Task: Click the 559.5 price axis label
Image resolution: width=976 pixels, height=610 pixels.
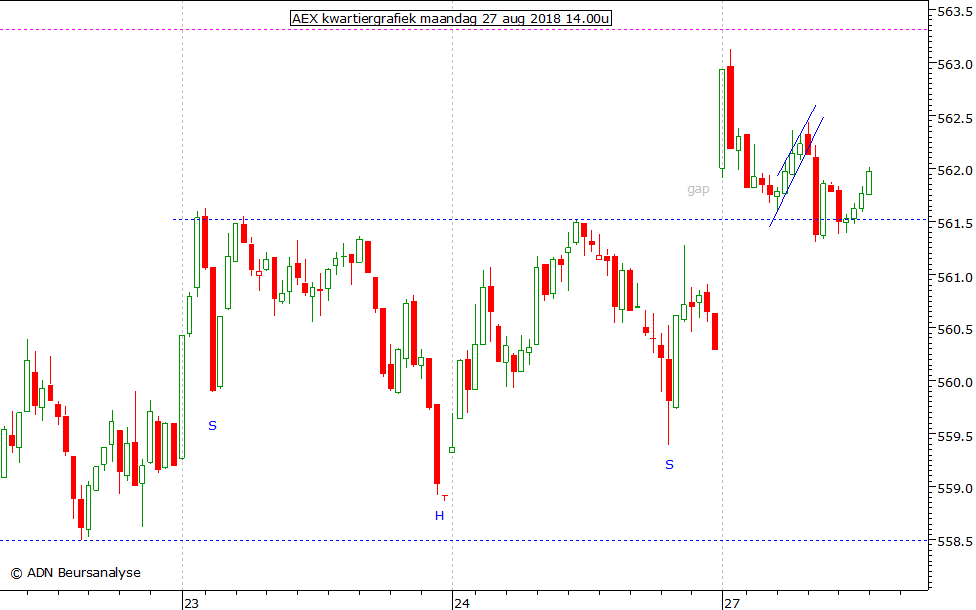Action: pos(954,436)
